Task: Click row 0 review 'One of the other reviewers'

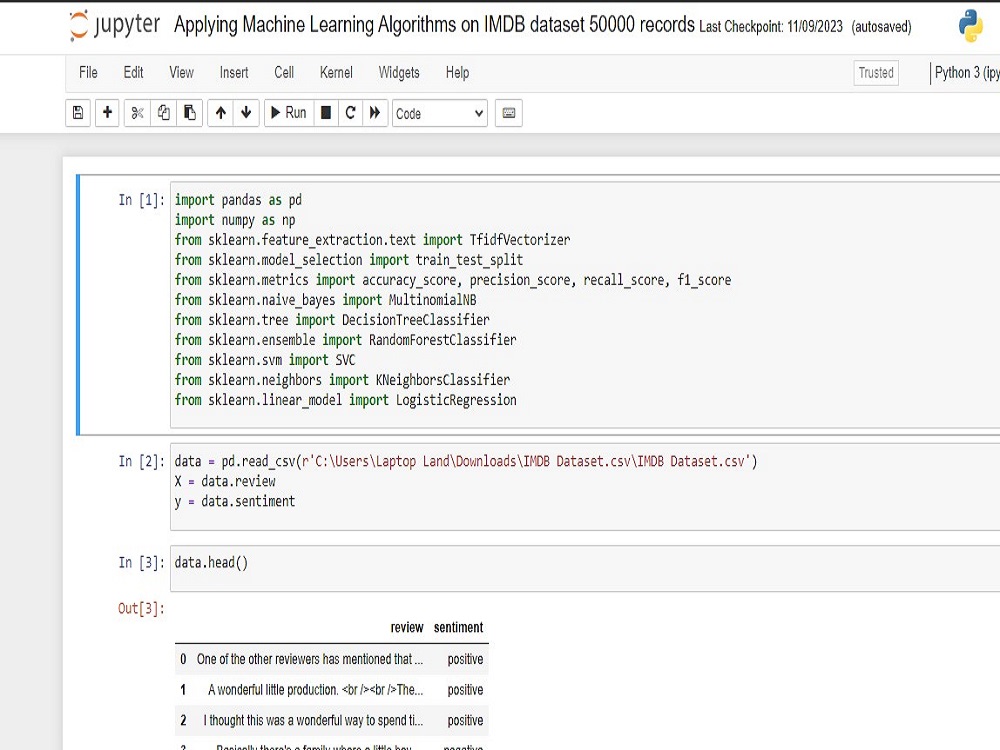Action: pos(309,659)
